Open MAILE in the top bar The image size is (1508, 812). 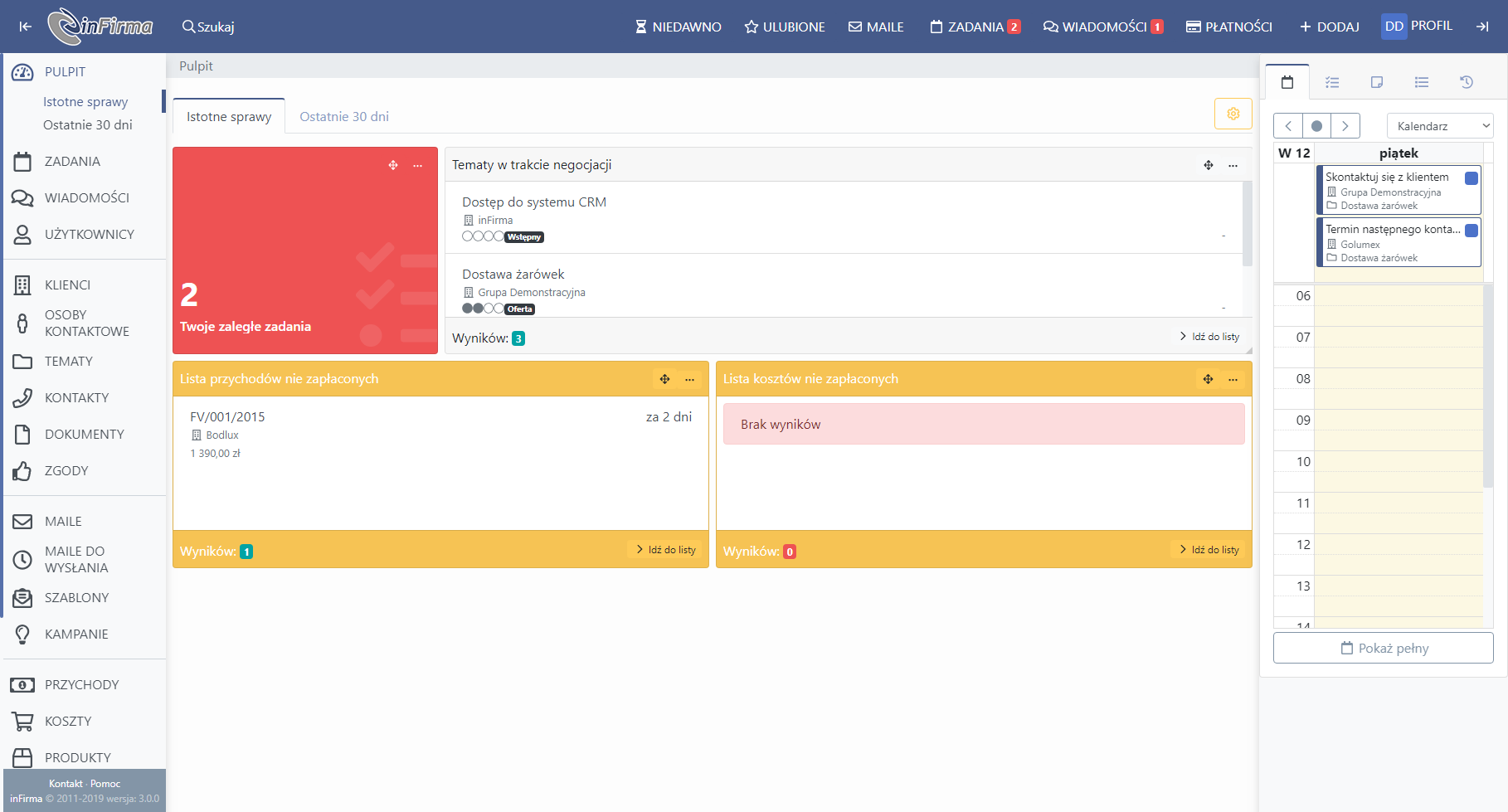tap(876, 27)
